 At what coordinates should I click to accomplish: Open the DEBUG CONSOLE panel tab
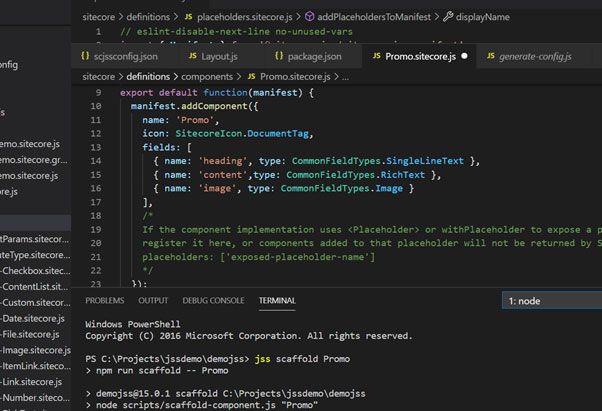(213, 300)
